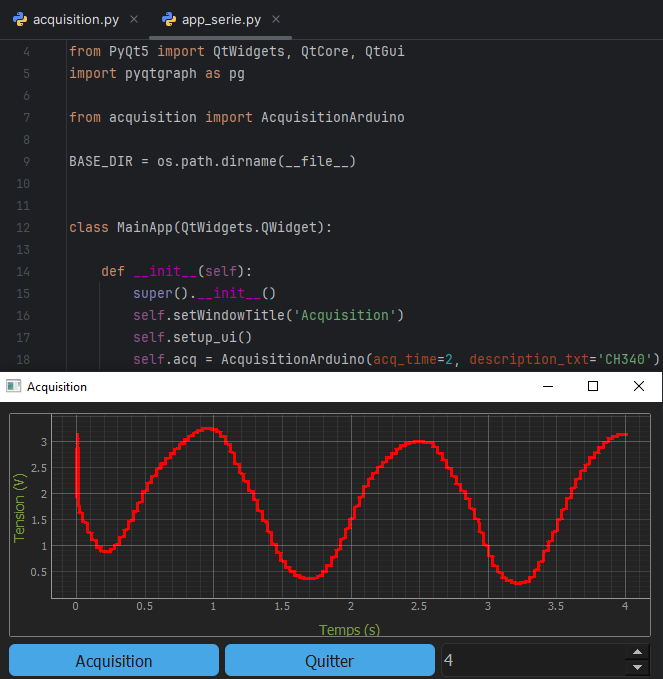This screenshot has height=679, width=663.
Task: Click the Quitter button
Action: coord(330,660)
